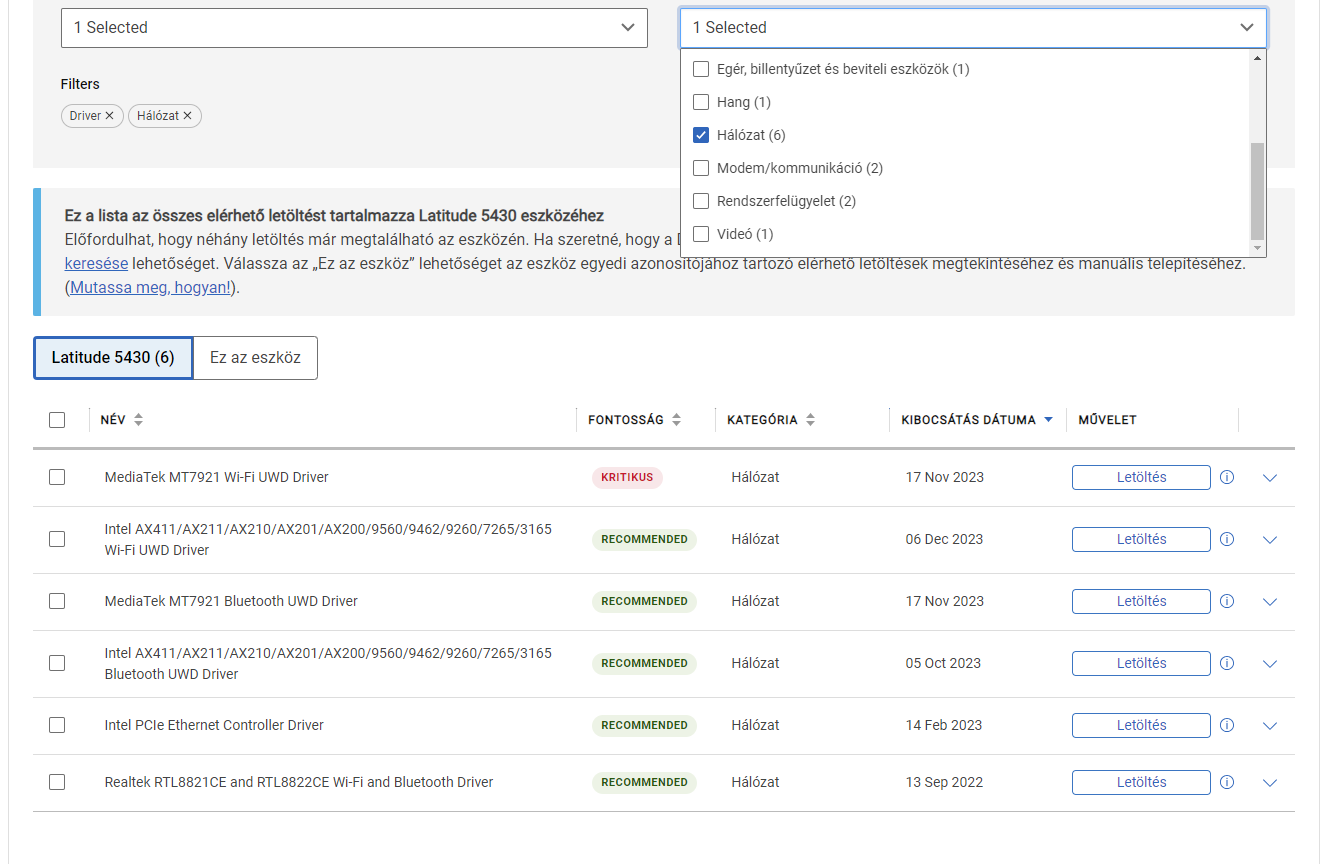Collapse the category '1 Selected' dropdown
1332x864 pixels.
point(973,28)
